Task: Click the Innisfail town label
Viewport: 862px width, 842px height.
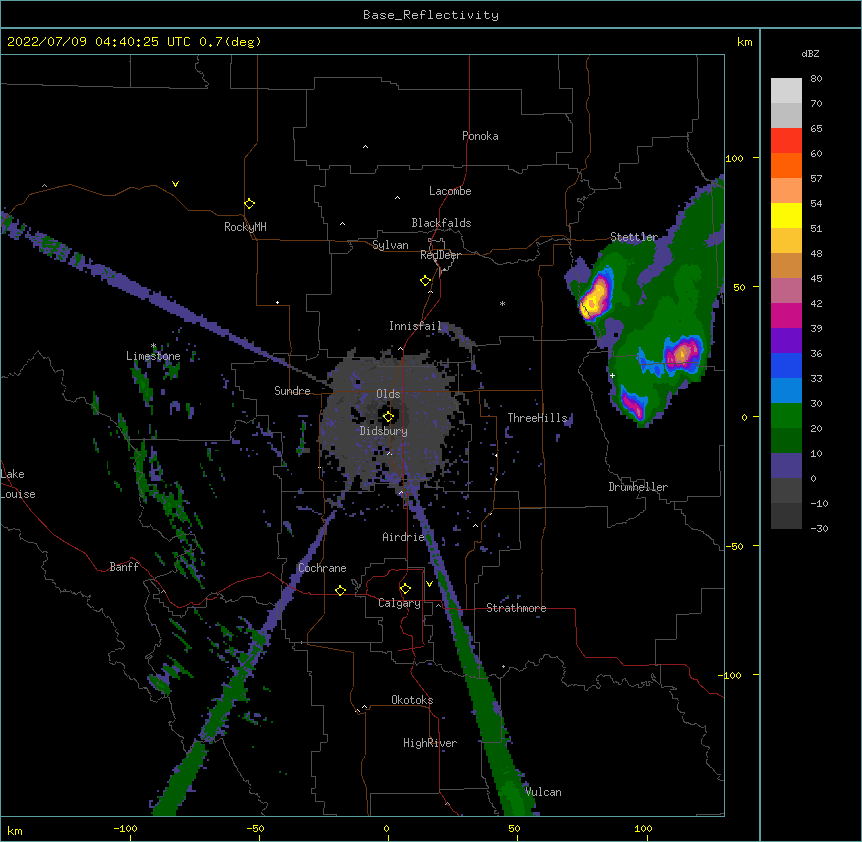Action: click(x=415, y=326)
